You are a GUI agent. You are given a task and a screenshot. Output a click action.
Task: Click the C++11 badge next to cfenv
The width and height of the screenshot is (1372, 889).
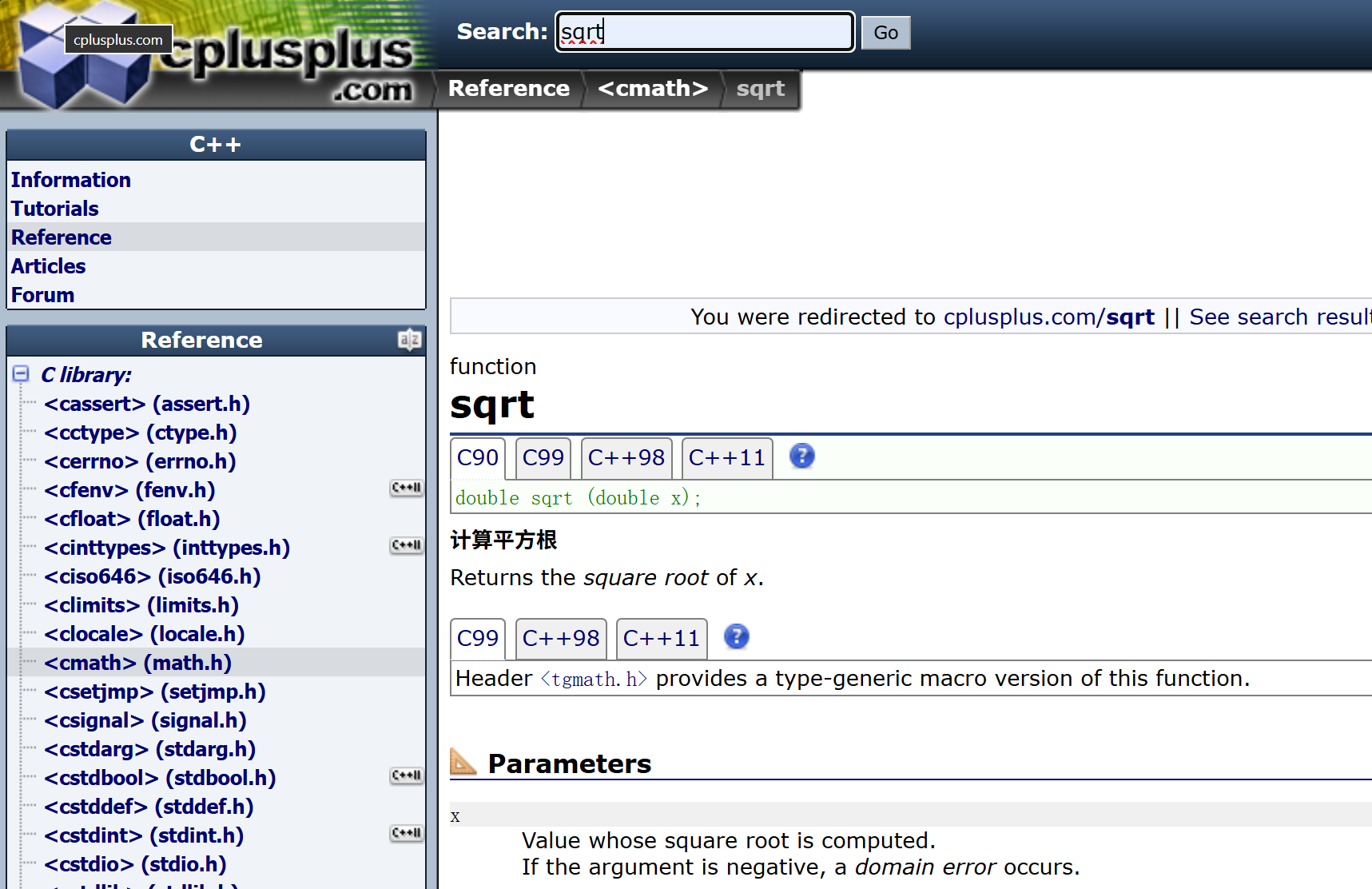coord(407,488)
